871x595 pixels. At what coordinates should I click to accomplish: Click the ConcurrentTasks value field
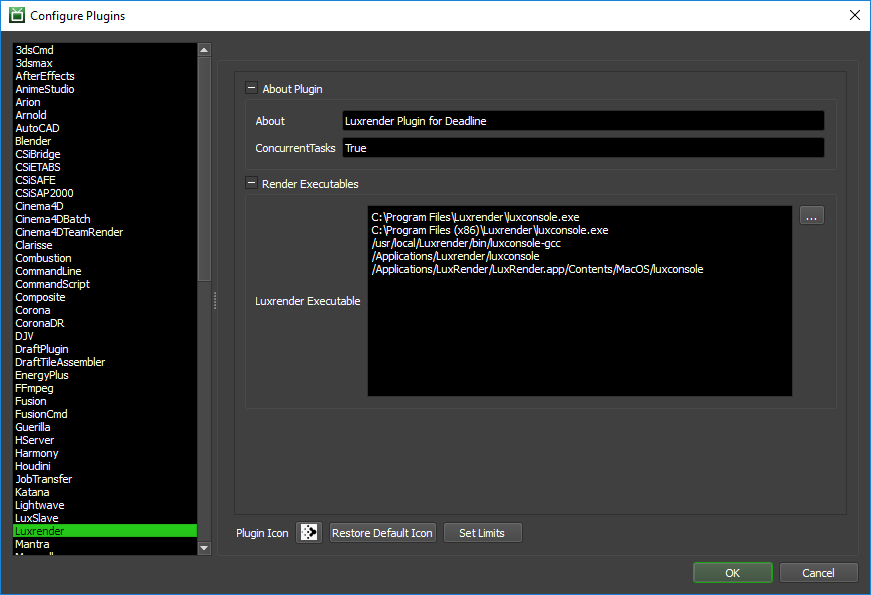[x=582, y=148]
